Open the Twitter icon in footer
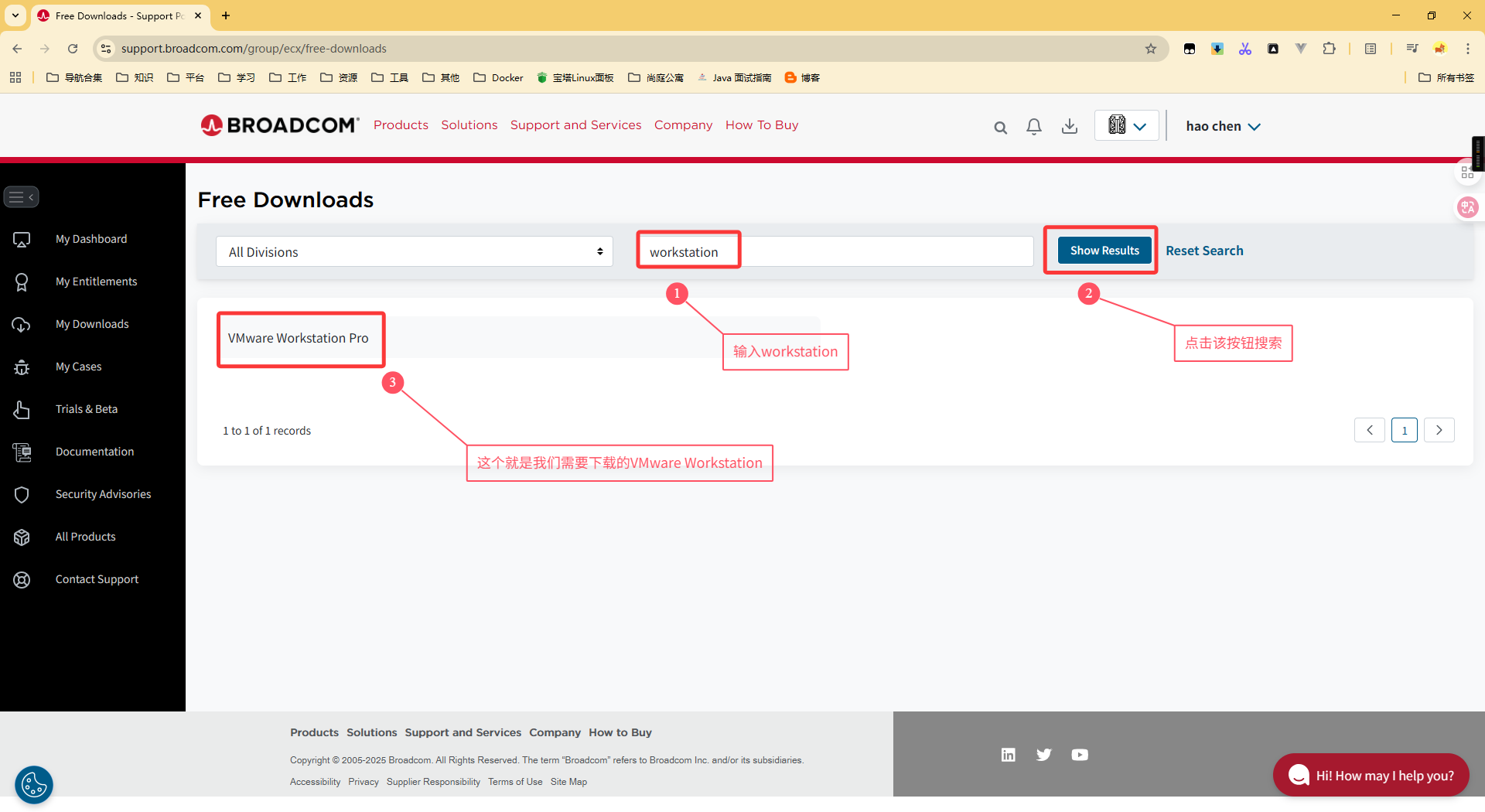The width and height of the screenshot is (1485, 812). point(1043,755)
